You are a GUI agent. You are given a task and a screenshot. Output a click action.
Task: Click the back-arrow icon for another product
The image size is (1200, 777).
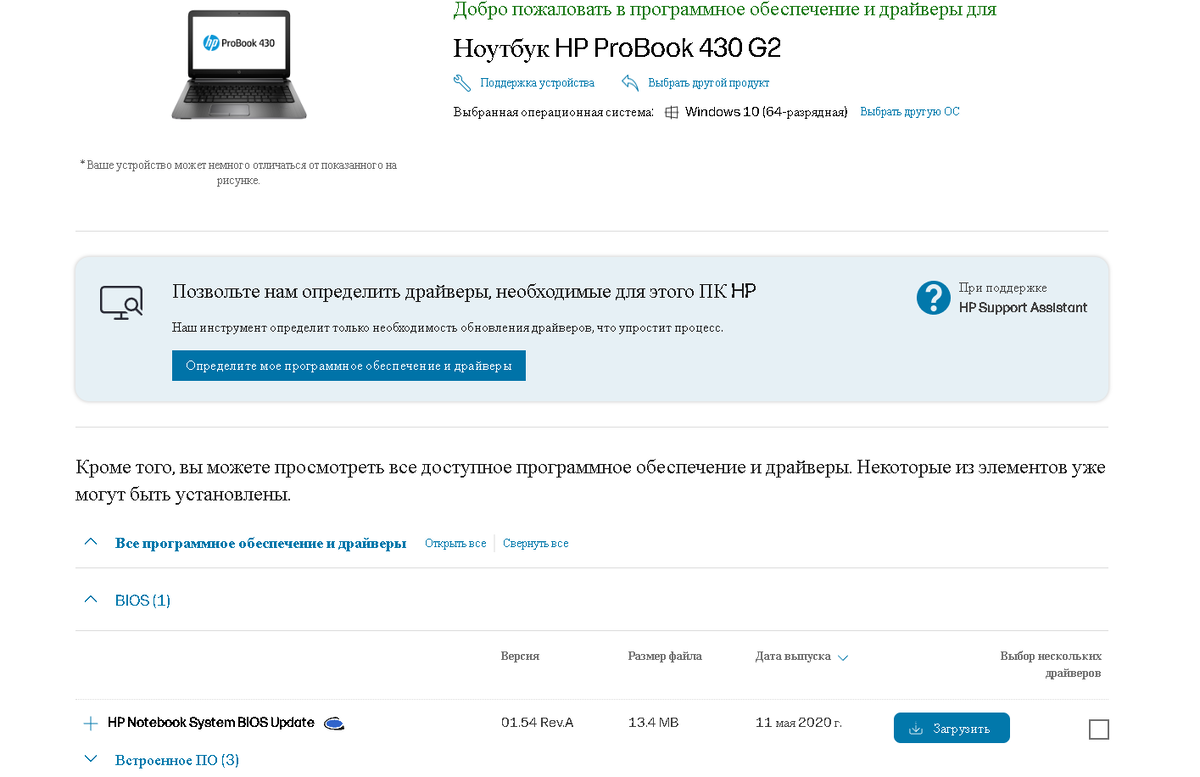630,83
